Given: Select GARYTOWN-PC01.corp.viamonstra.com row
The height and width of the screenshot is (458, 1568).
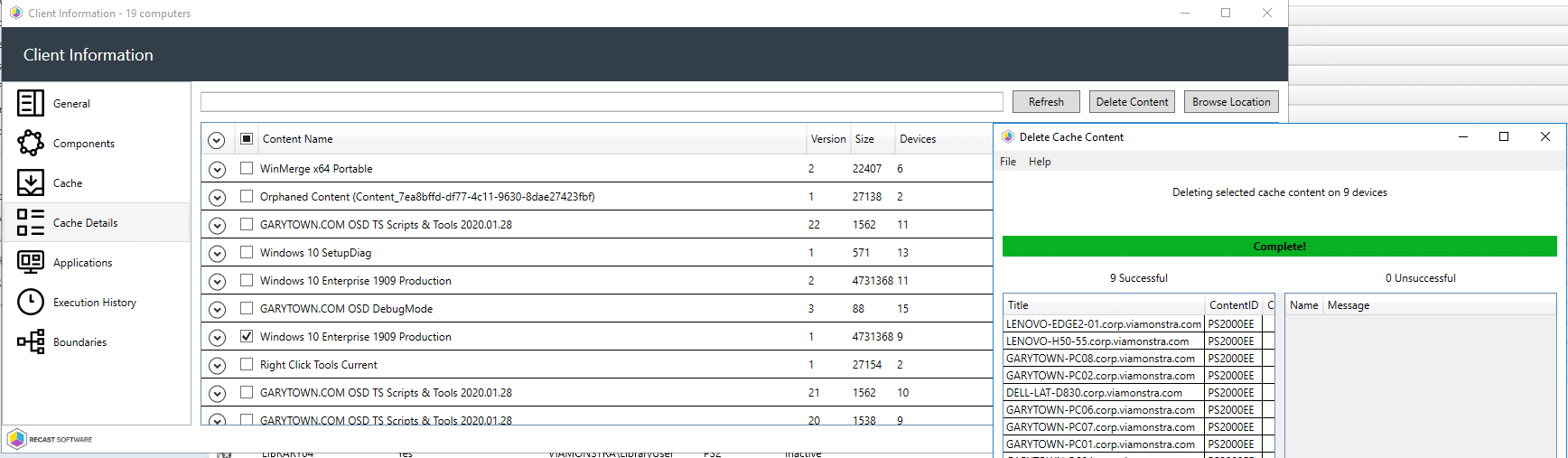Looking at the screenshot, I should [x=1139, y=444].
